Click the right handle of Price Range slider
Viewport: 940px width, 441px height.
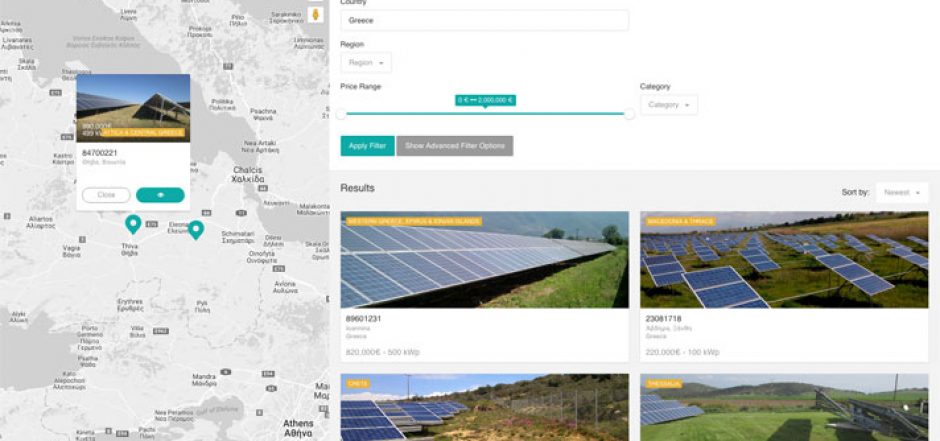click(629, 114)
